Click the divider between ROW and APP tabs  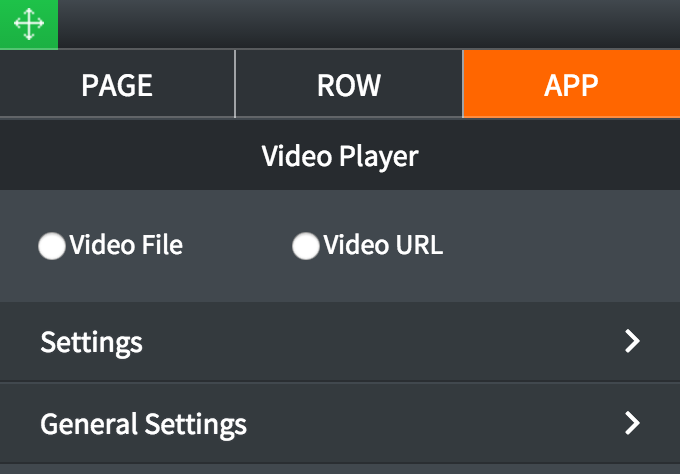coord(463,84)
